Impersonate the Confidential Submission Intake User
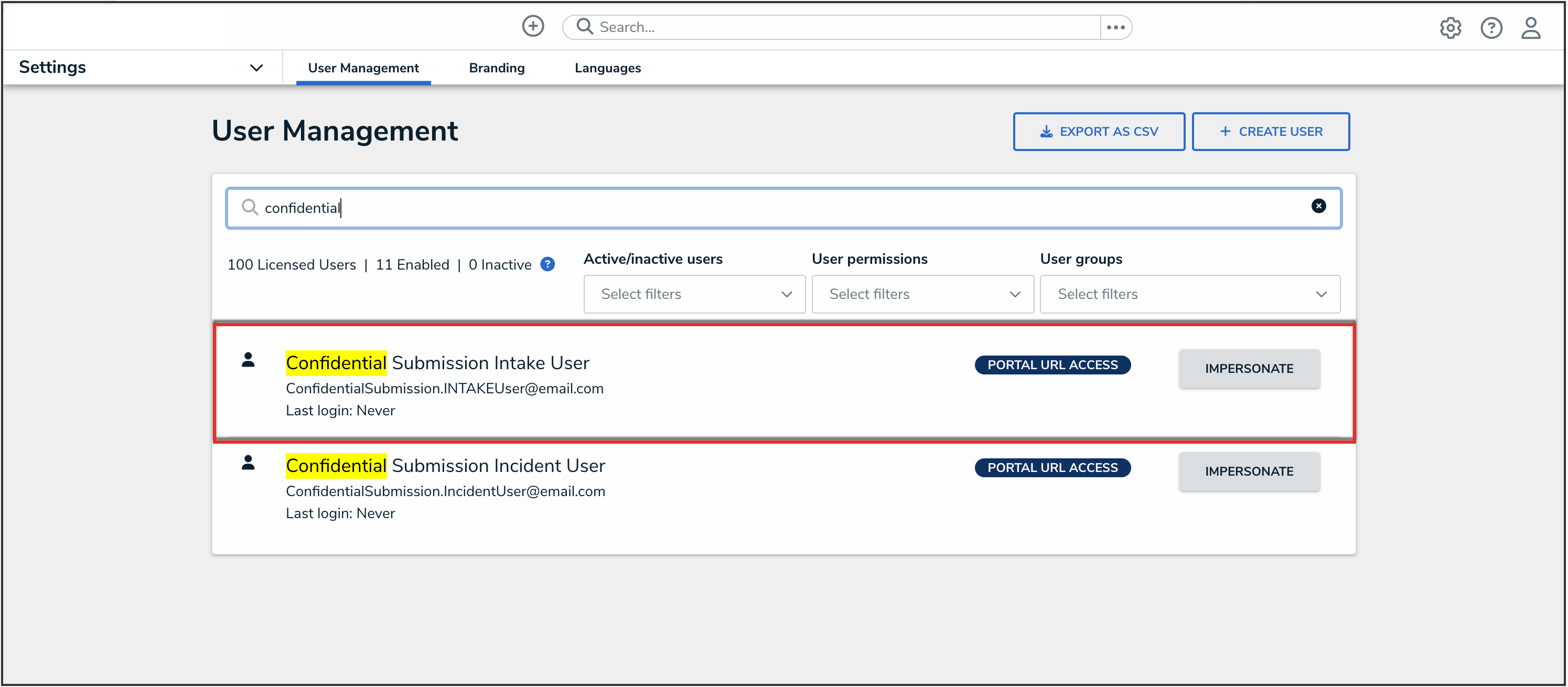 tap(1249, 369)
